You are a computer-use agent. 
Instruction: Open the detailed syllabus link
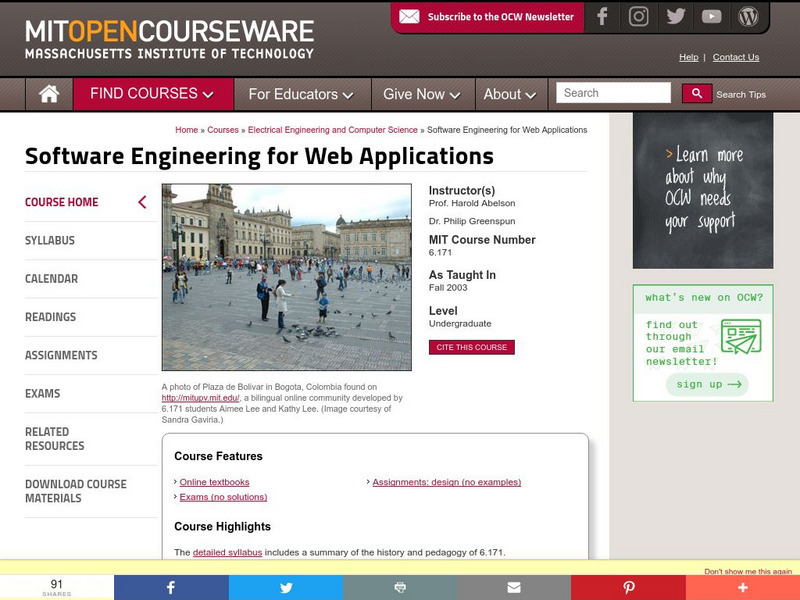point(228,553)
